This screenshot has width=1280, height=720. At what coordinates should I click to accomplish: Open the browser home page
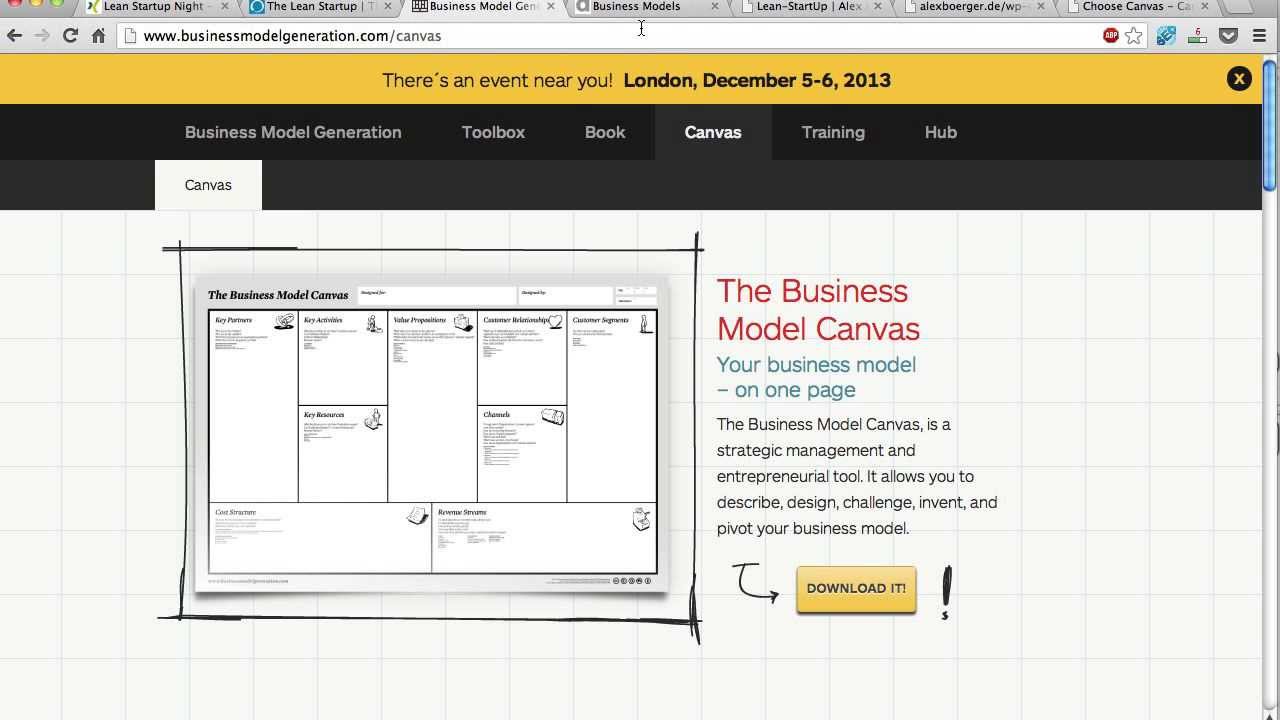click(98, 36)
